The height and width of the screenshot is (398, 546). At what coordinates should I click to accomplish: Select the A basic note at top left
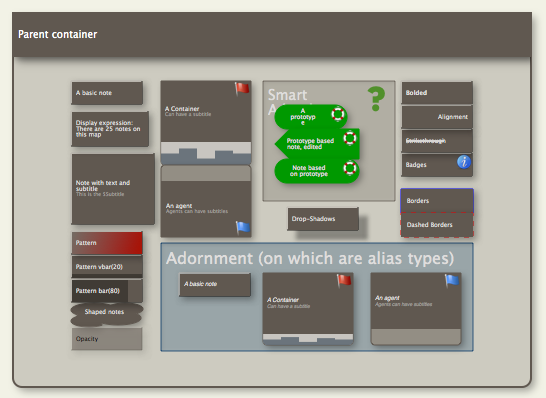pyautogui.click(x=107, y=93)
